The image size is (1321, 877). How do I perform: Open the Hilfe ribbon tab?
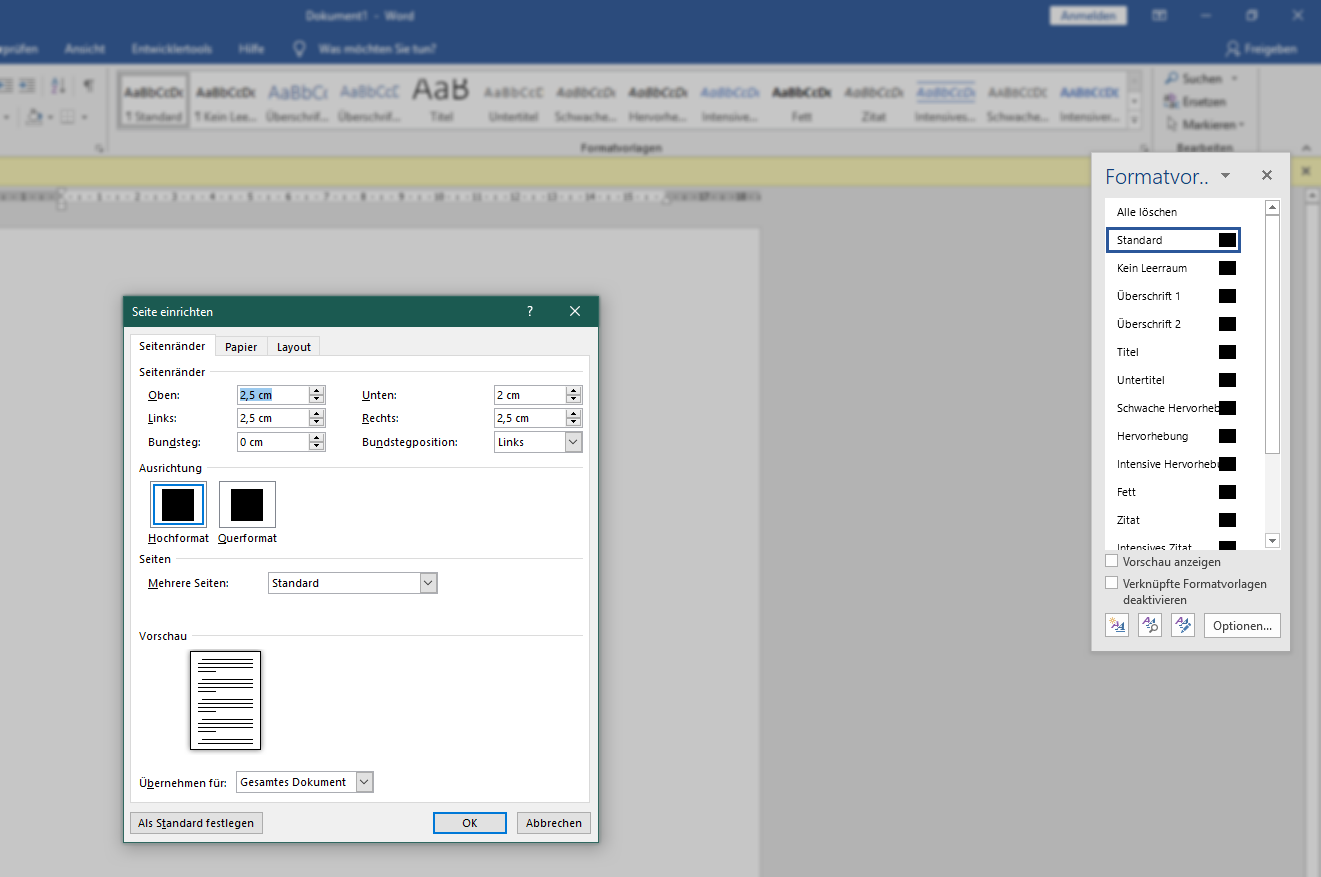tap(252, 48)
